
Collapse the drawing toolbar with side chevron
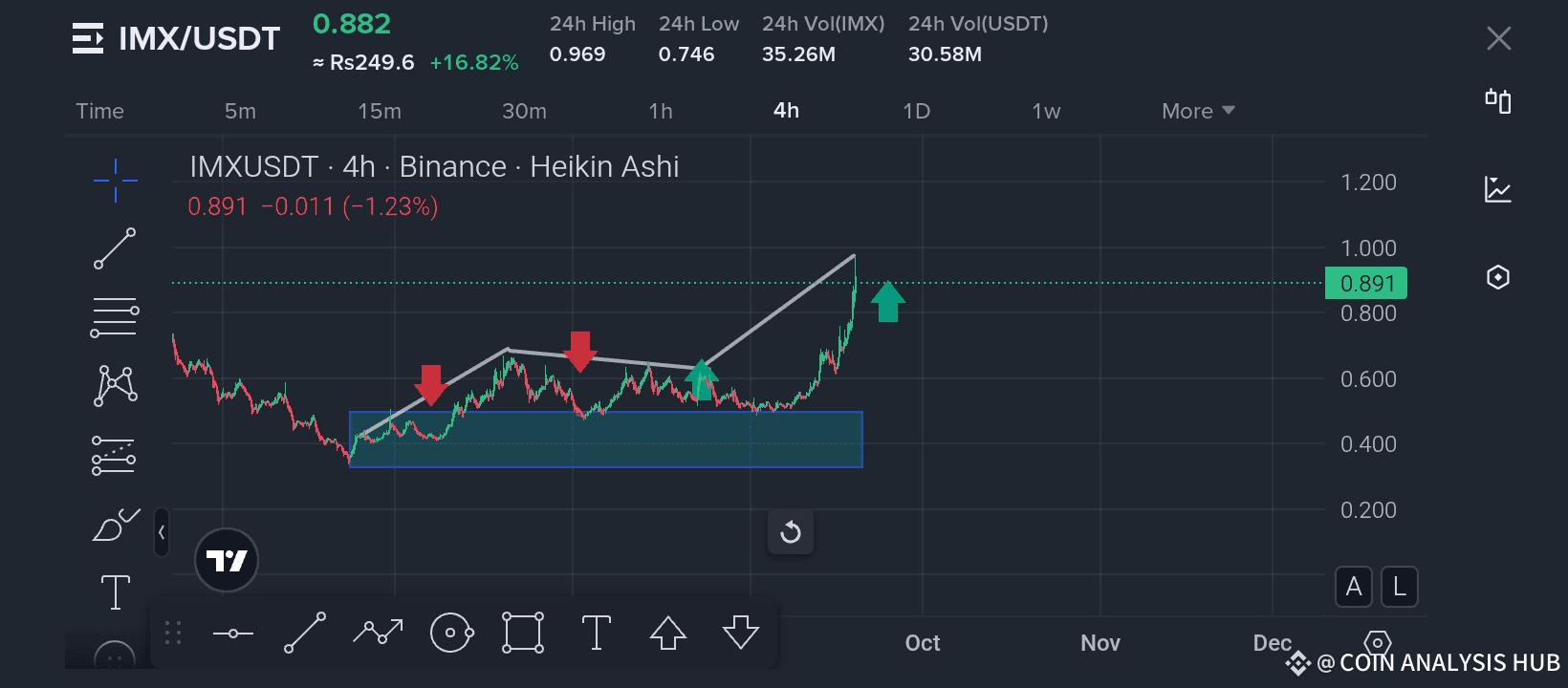point(162,532)
